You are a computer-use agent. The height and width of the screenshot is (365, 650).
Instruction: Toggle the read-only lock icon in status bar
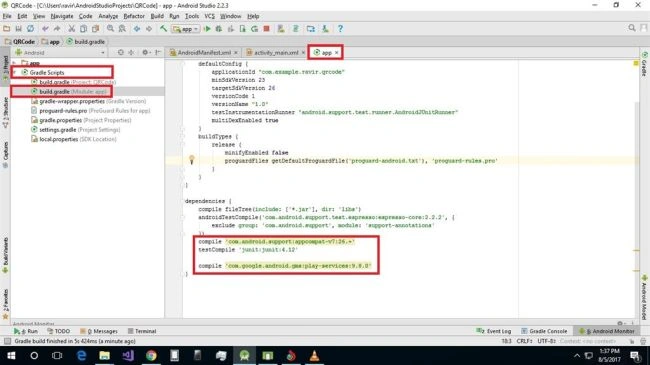632,341
